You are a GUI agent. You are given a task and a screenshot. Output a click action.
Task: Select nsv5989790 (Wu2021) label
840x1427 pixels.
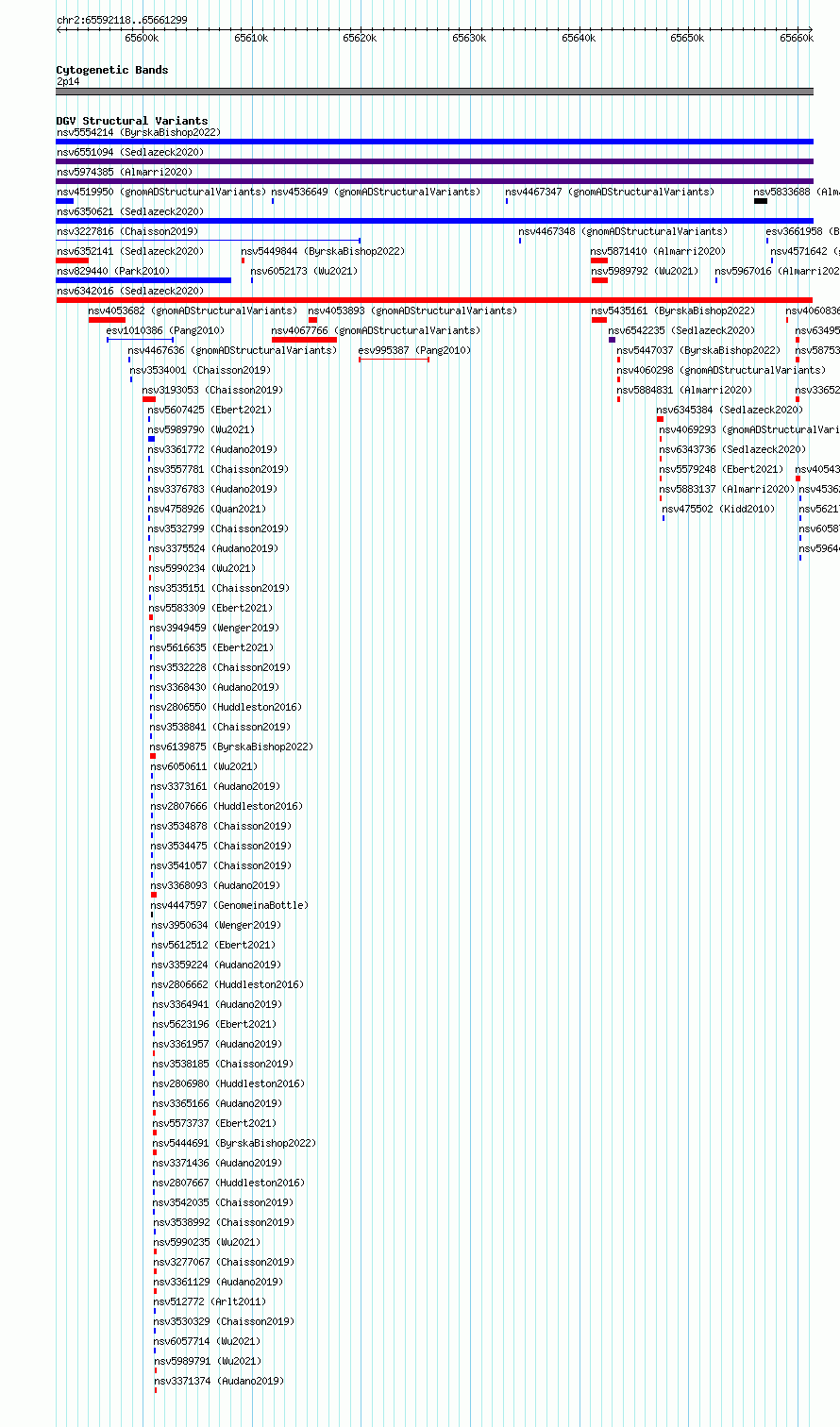coord(202,430)
